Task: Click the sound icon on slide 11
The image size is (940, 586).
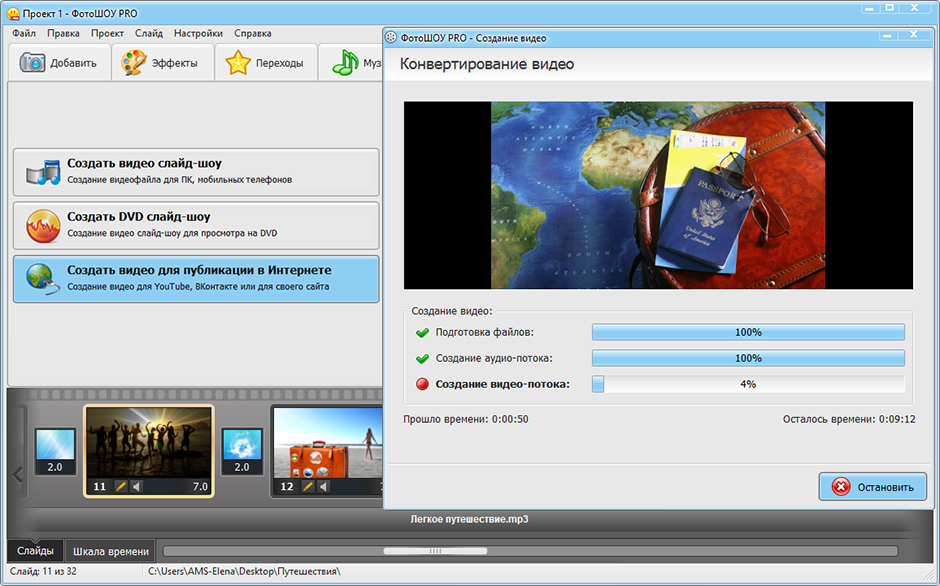Action: pos(137,486)
